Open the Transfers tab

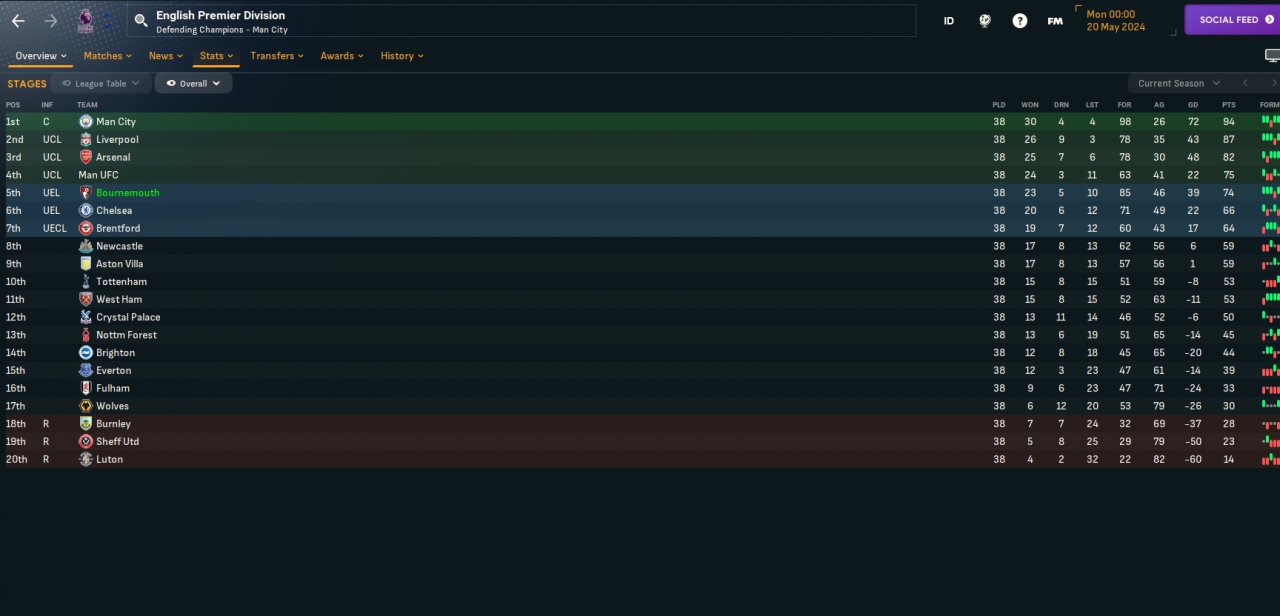coord(278,56)
